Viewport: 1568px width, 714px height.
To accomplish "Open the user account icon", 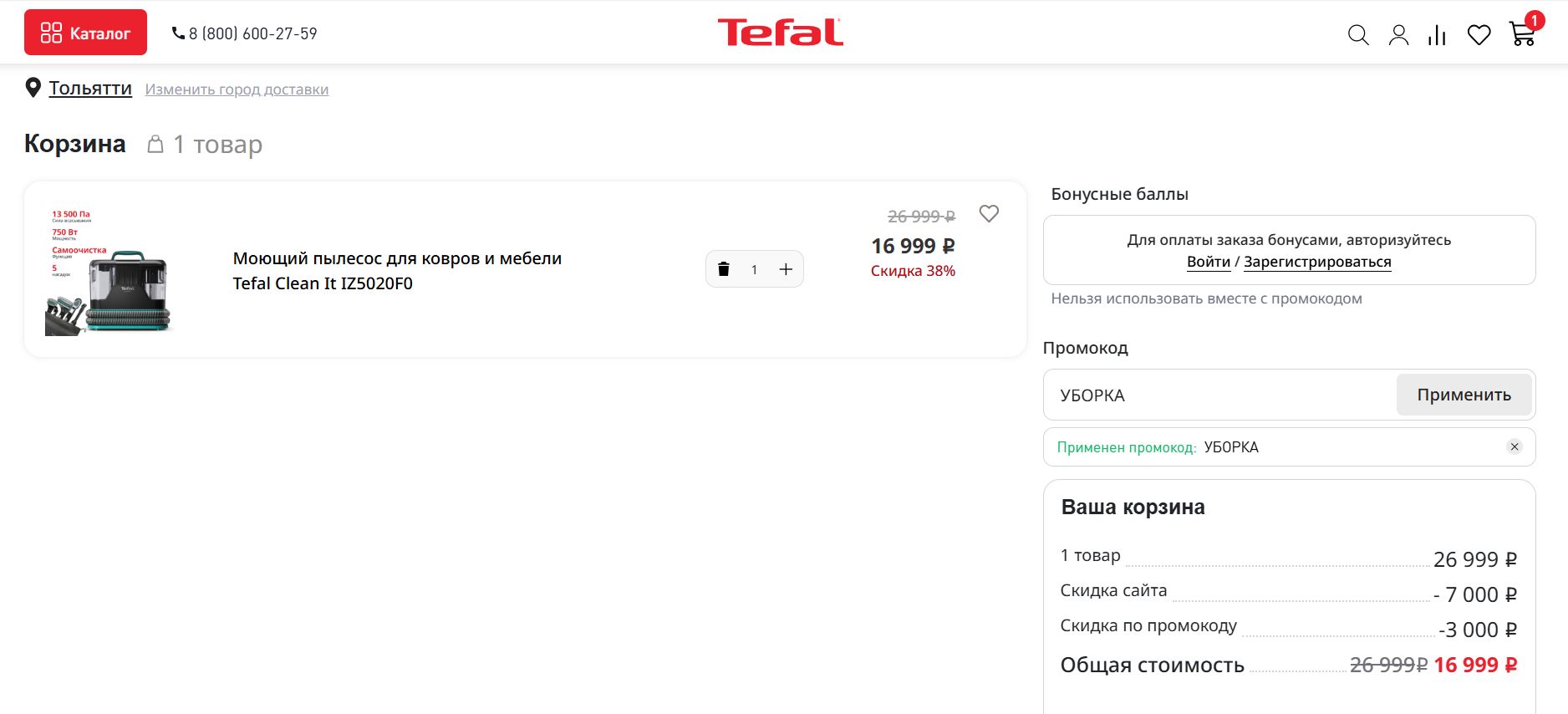I will [1398, 35].
